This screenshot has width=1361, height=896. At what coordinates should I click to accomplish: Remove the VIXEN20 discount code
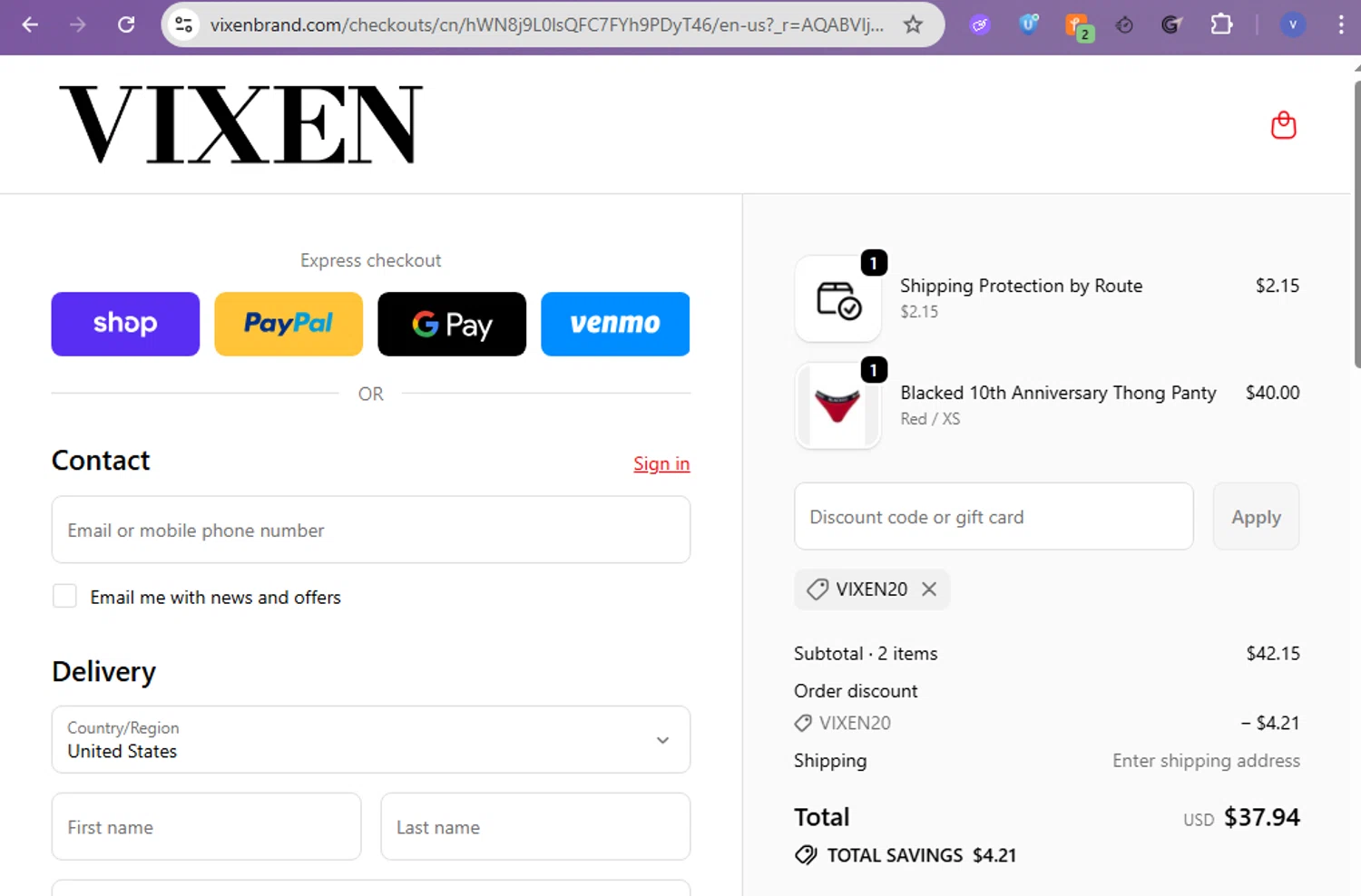tap(929, 589)
